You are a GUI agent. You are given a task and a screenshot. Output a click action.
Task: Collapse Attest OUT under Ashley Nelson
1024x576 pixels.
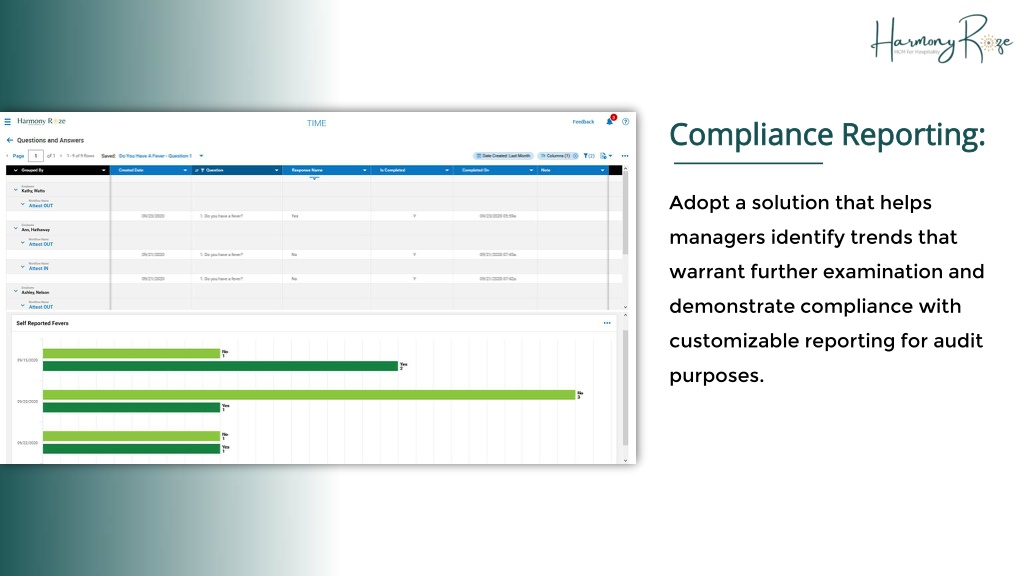click(23, 306)
